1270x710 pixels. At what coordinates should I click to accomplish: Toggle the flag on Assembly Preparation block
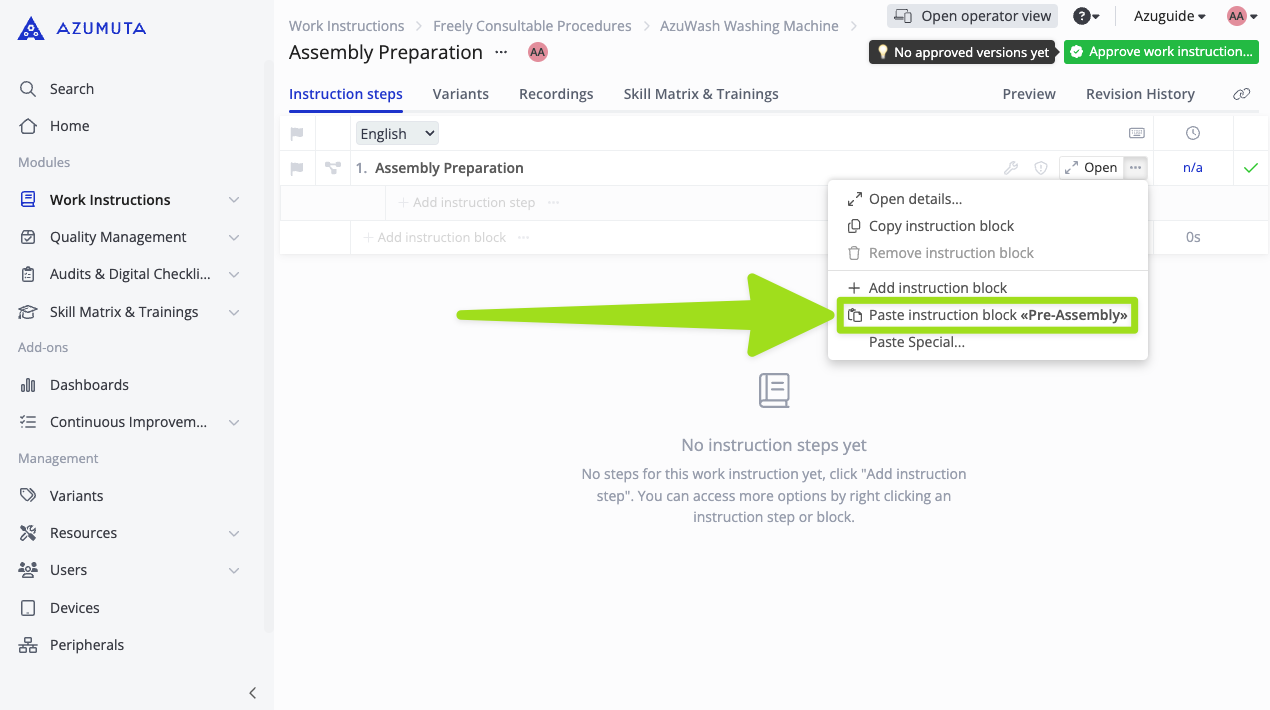(297, 168)
